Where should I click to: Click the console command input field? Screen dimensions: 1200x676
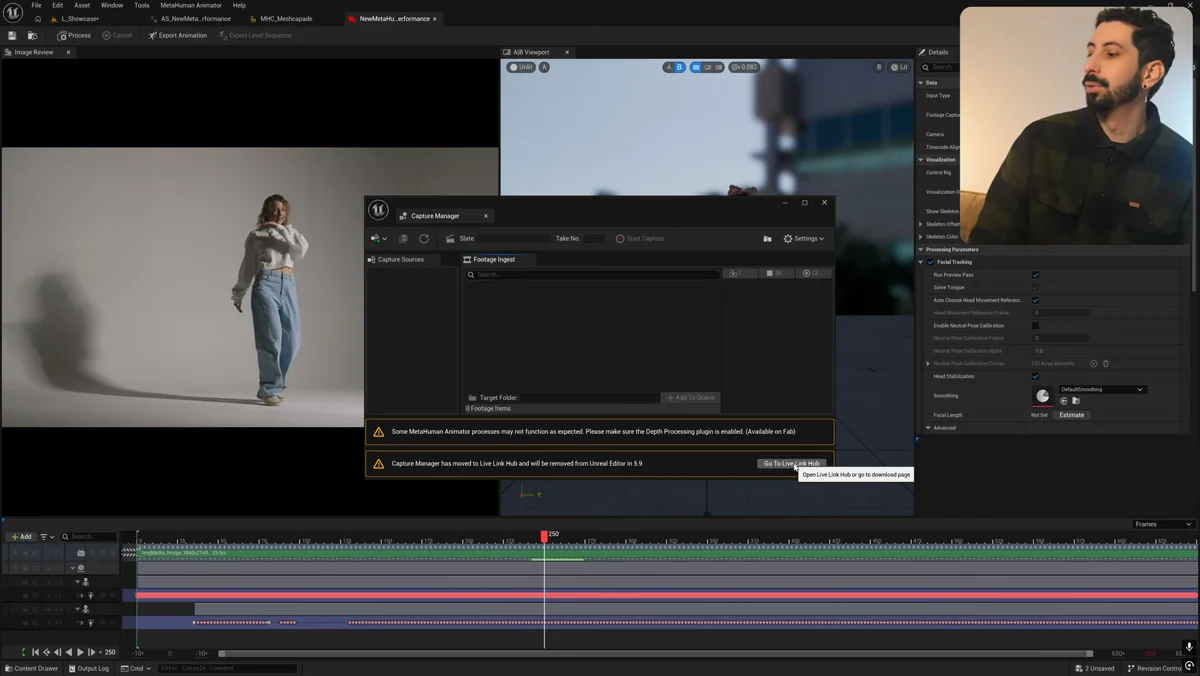tap(227, 668)
